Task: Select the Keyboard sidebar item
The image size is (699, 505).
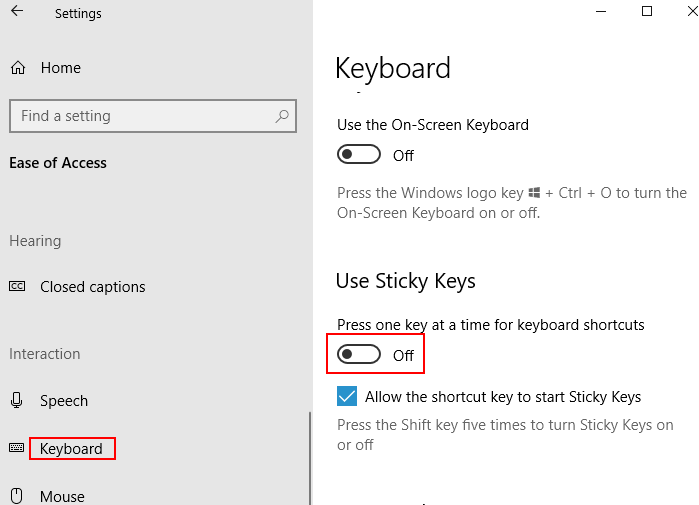Action: click(x=71, y=449)
